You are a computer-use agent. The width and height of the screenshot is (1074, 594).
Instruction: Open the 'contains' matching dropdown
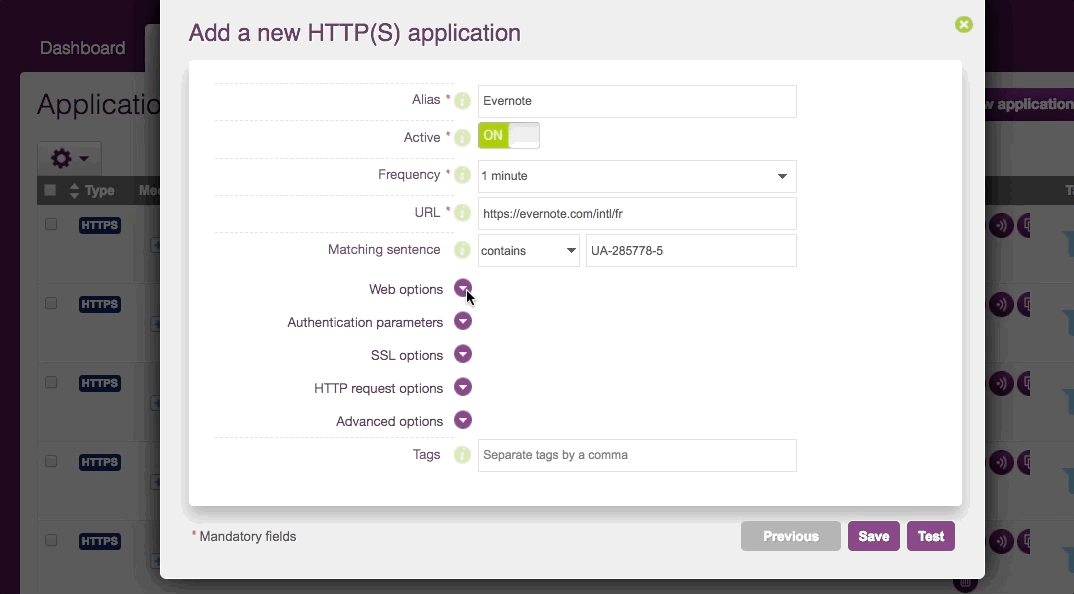click(529, 251)
